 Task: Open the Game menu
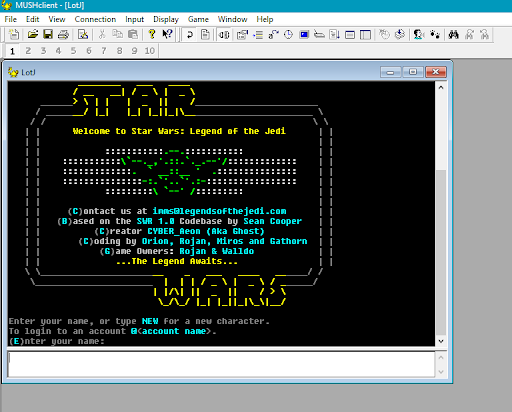pos(198,19)
